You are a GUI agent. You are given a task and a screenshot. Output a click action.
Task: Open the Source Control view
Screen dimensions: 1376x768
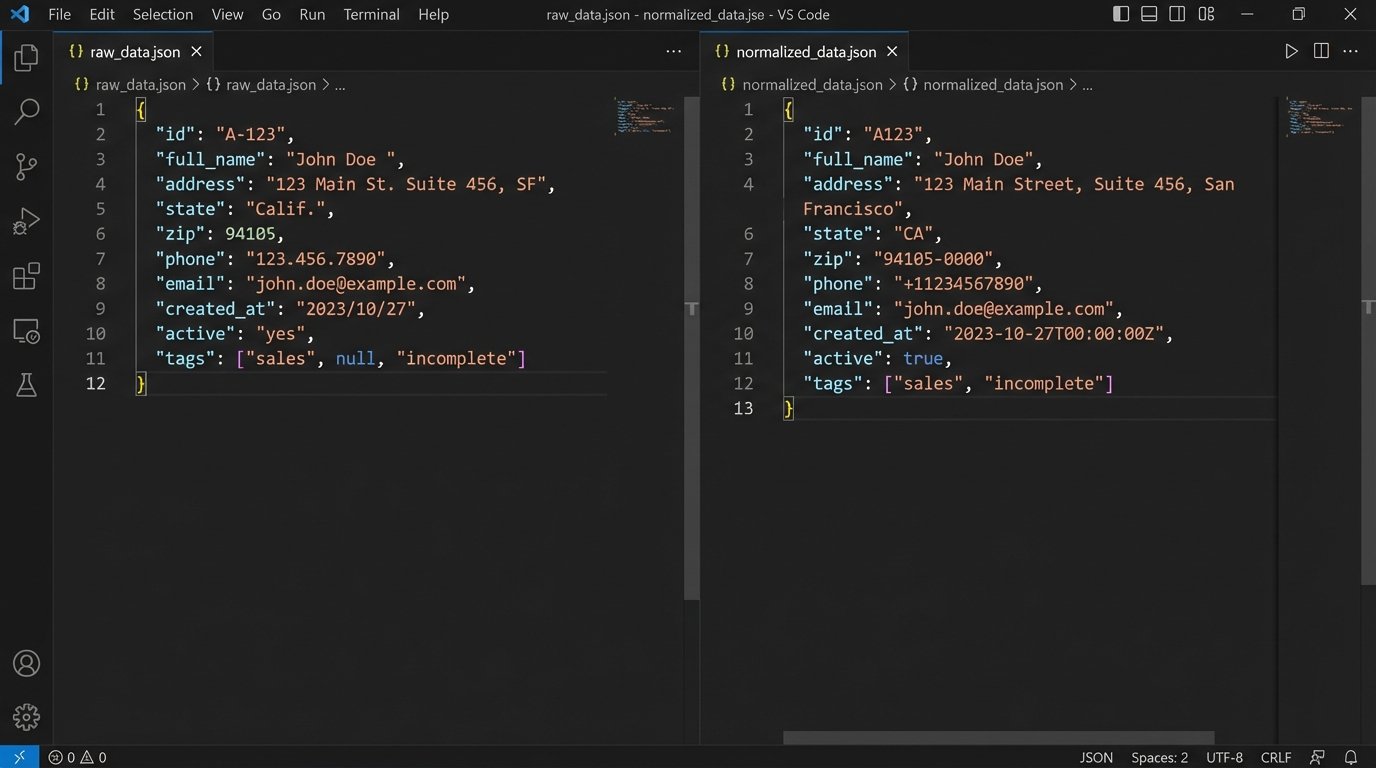tap(26, 167)
